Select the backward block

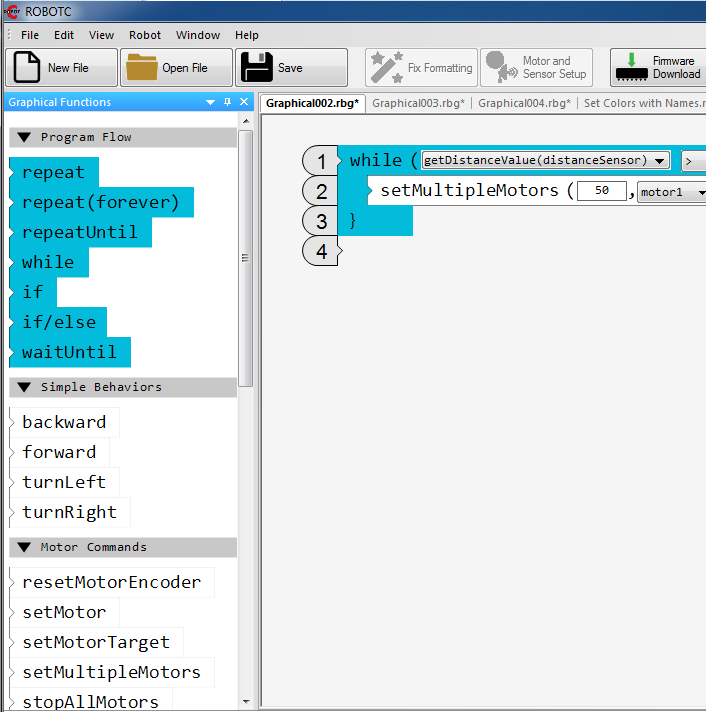pos(64,422)
